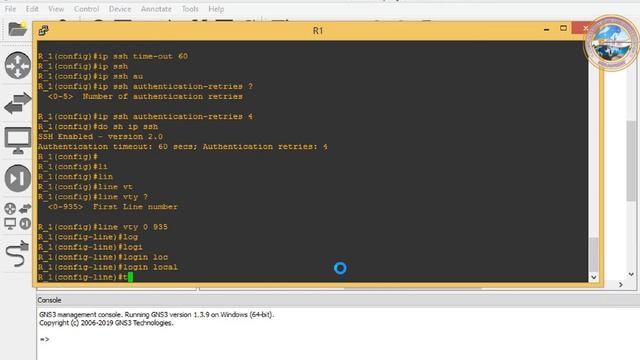The width and height of the screenshot is (640, 360).
Task: Browse routers in the device sidebar
Action: [x=18, y=65]
